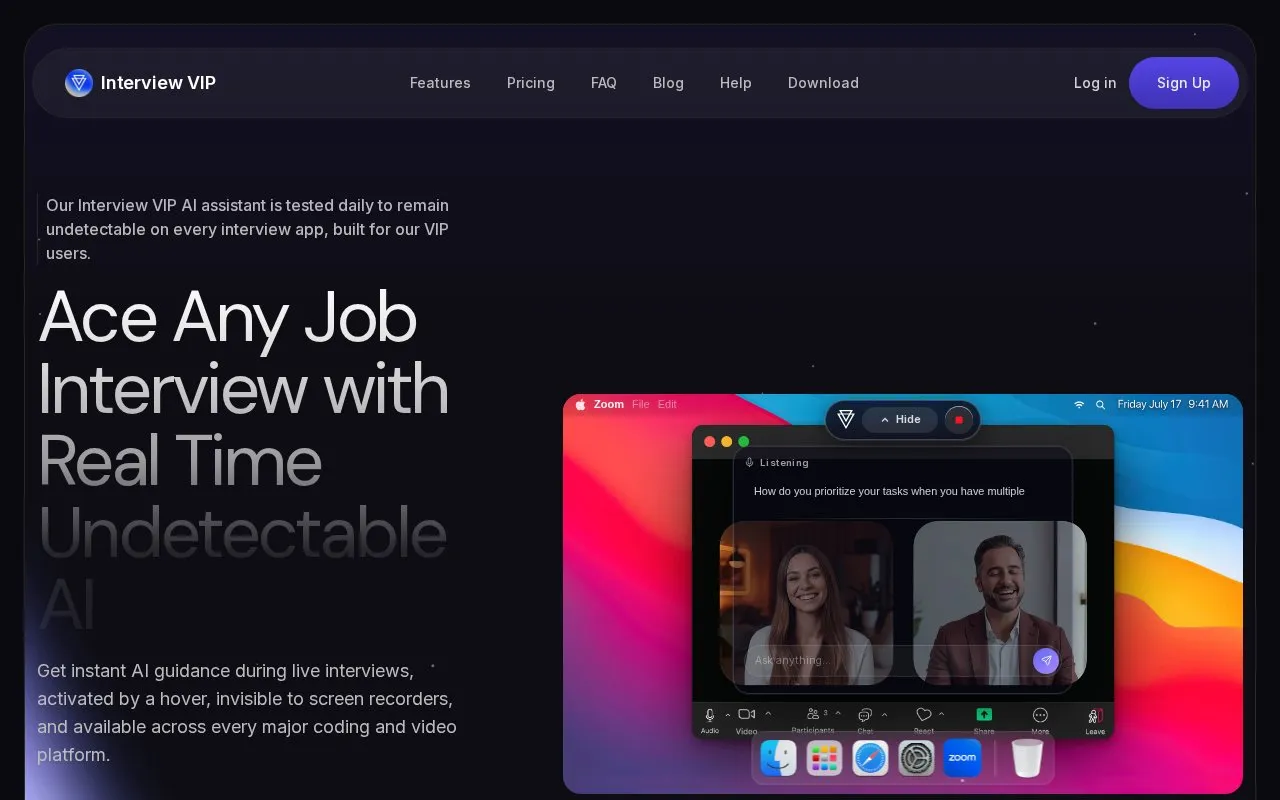This screenshot has width=1280, height=800.
Task: Click the Video camera icon in Zoom
Action: point(746,714)
